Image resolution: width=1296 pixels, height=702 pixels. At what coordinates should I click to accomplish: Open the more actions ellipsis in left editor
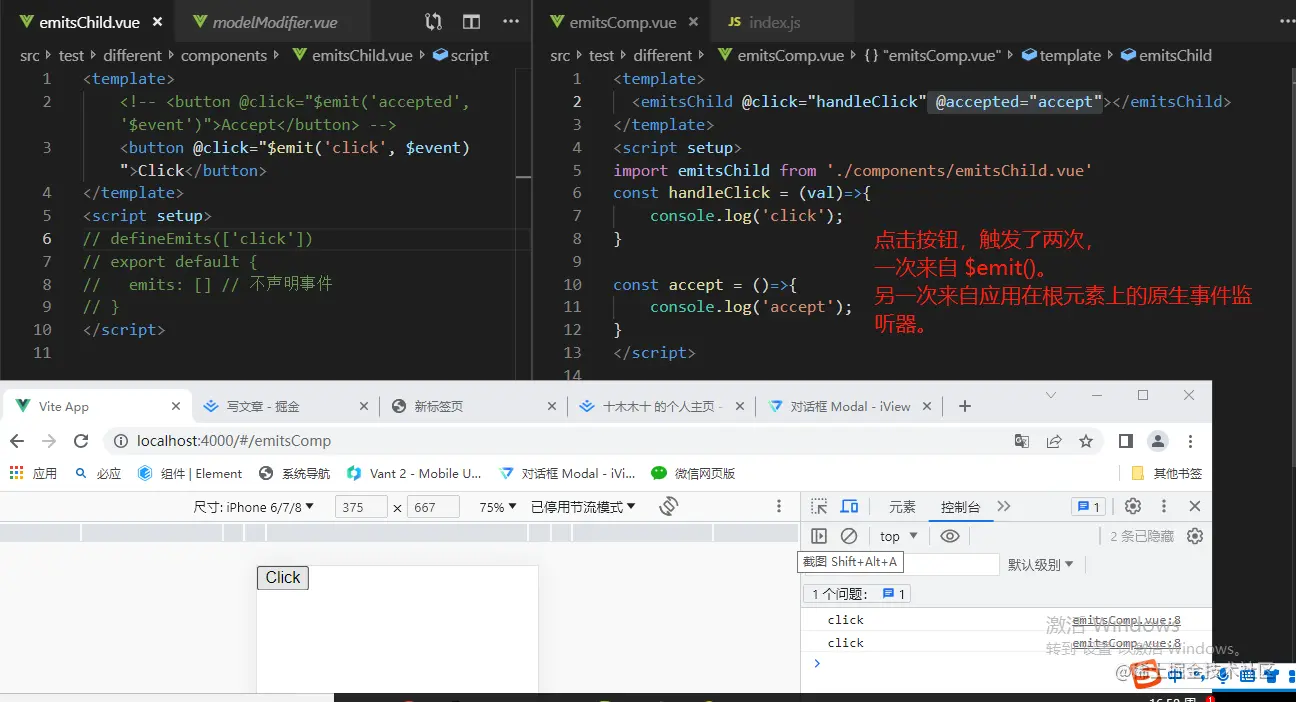tap(511, 22)
